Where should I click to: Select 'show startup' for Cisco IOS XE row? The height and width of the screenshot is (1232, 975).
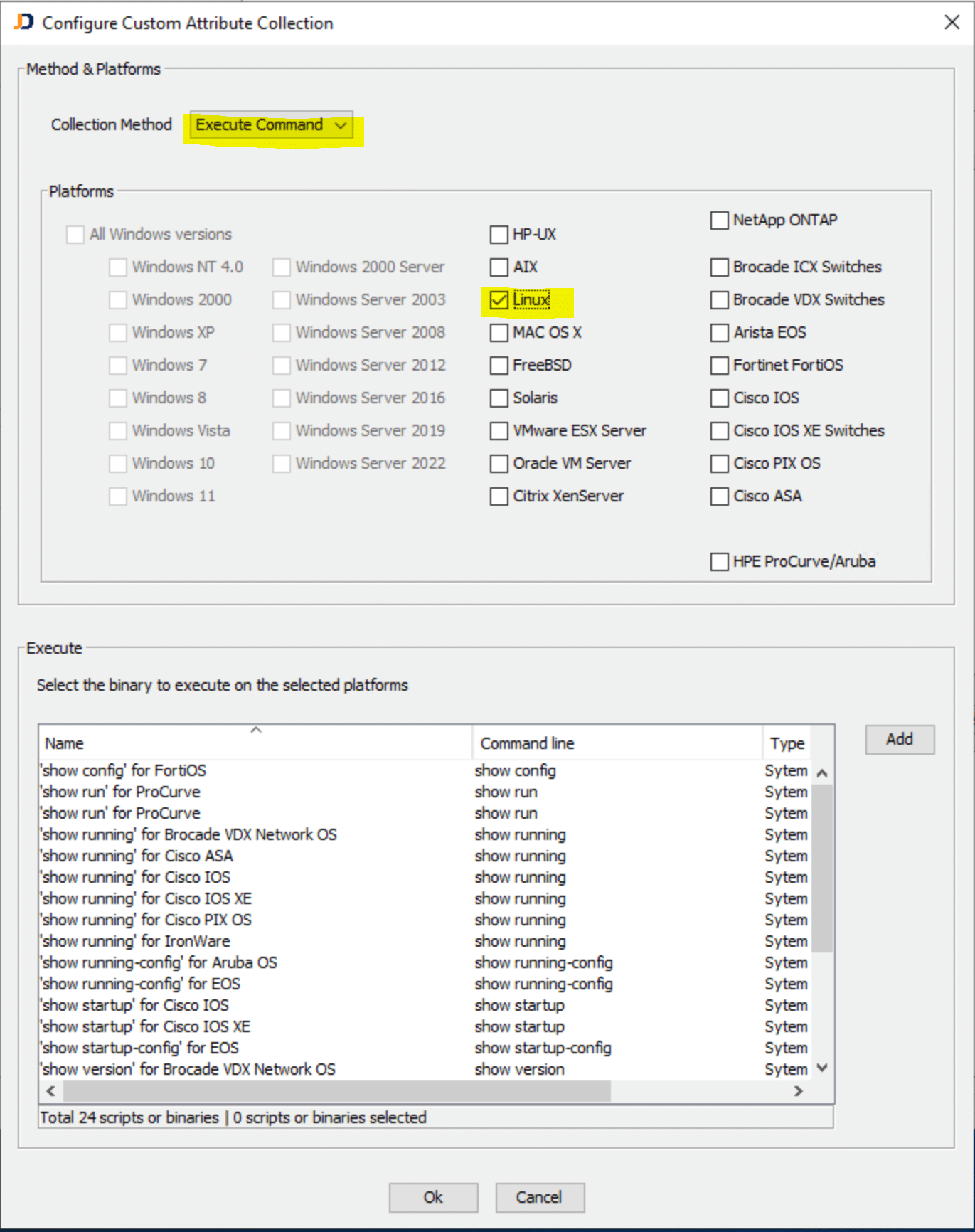[x=425, y=1027]
